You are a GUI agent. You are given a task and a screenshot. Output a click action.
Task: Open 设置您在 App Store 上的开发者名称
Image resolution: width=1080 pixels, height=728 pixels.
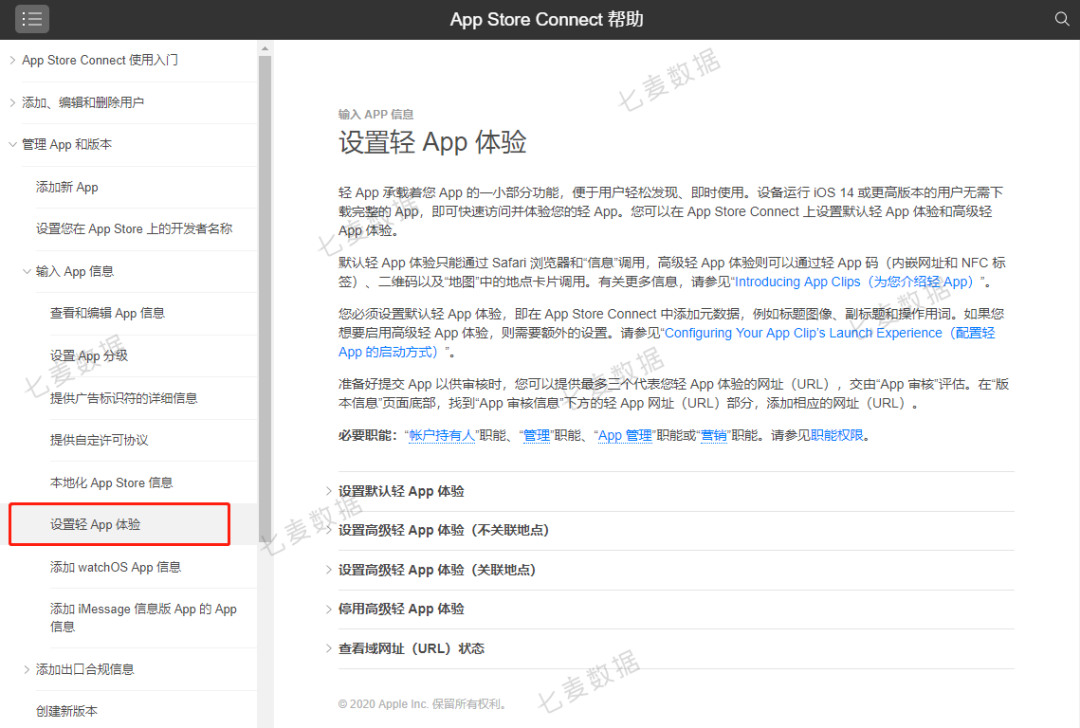point(134,229)
